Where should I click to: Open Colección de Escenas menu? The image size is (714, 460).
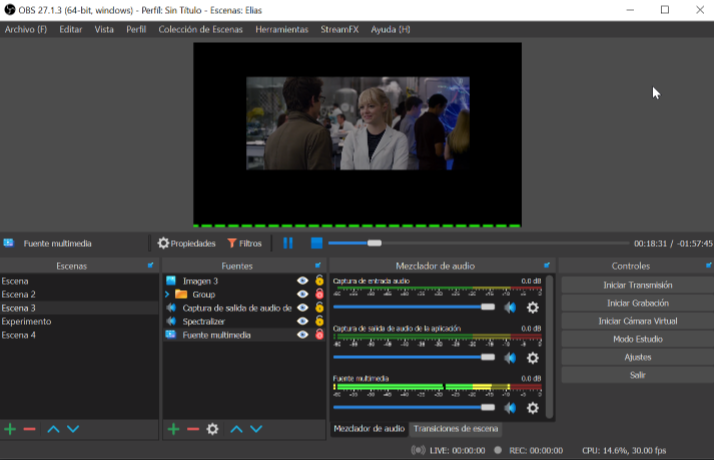[200, 30]
